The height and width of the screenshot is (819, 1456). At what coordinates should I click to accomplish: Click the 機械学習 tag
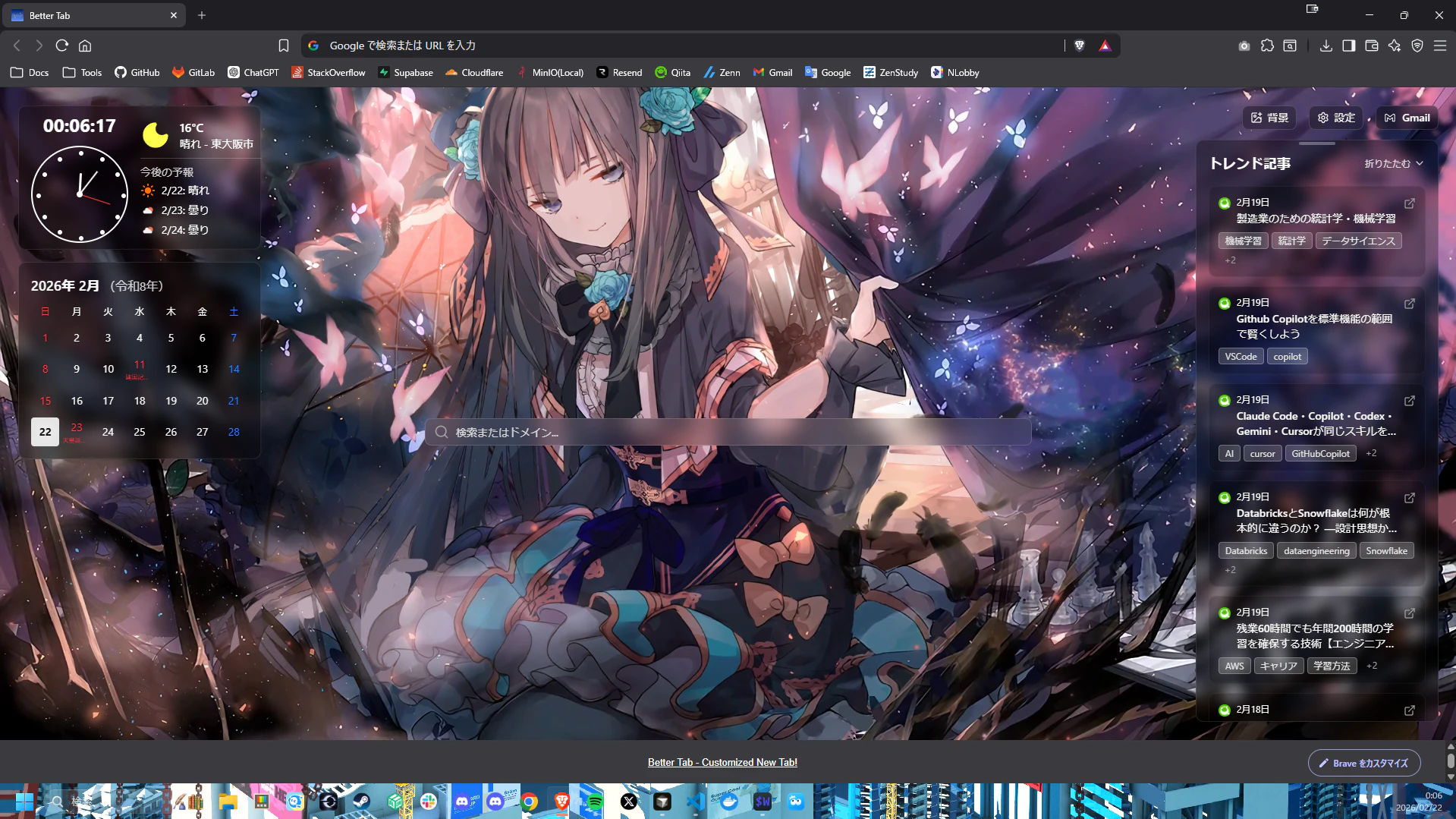[x=1243, y=241]
